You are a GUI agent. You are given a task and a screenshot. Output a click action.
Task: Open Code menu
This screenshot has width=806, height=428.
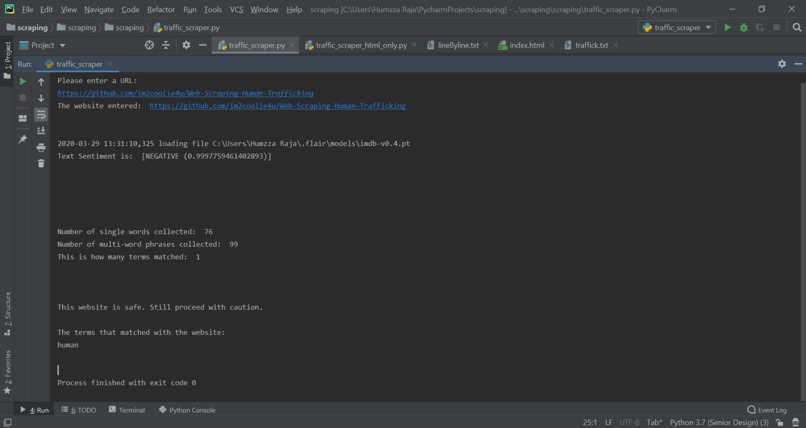tap(130, 9)
